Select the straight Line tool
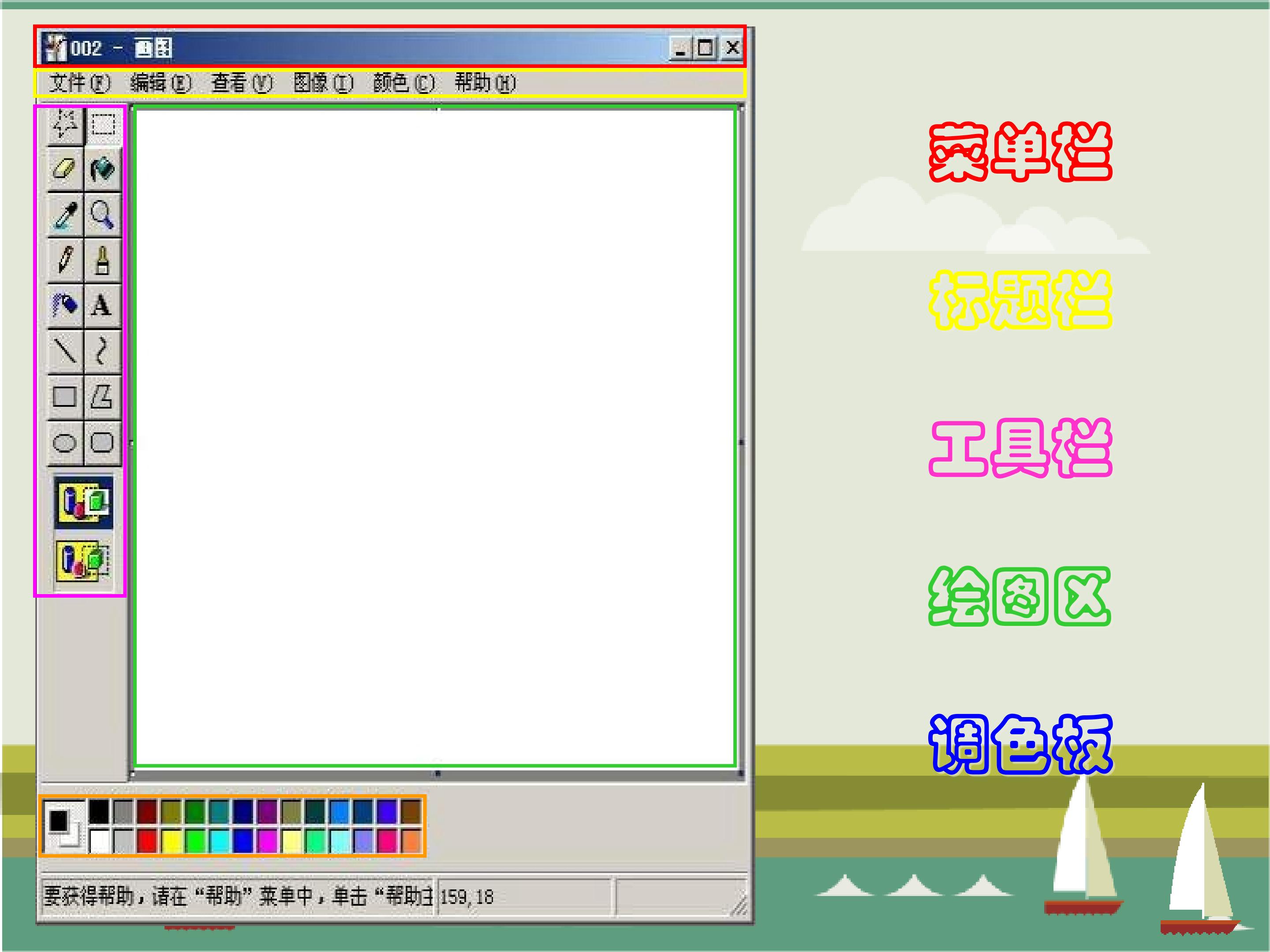Viewport: 1270px width, 952px height. 64,351
